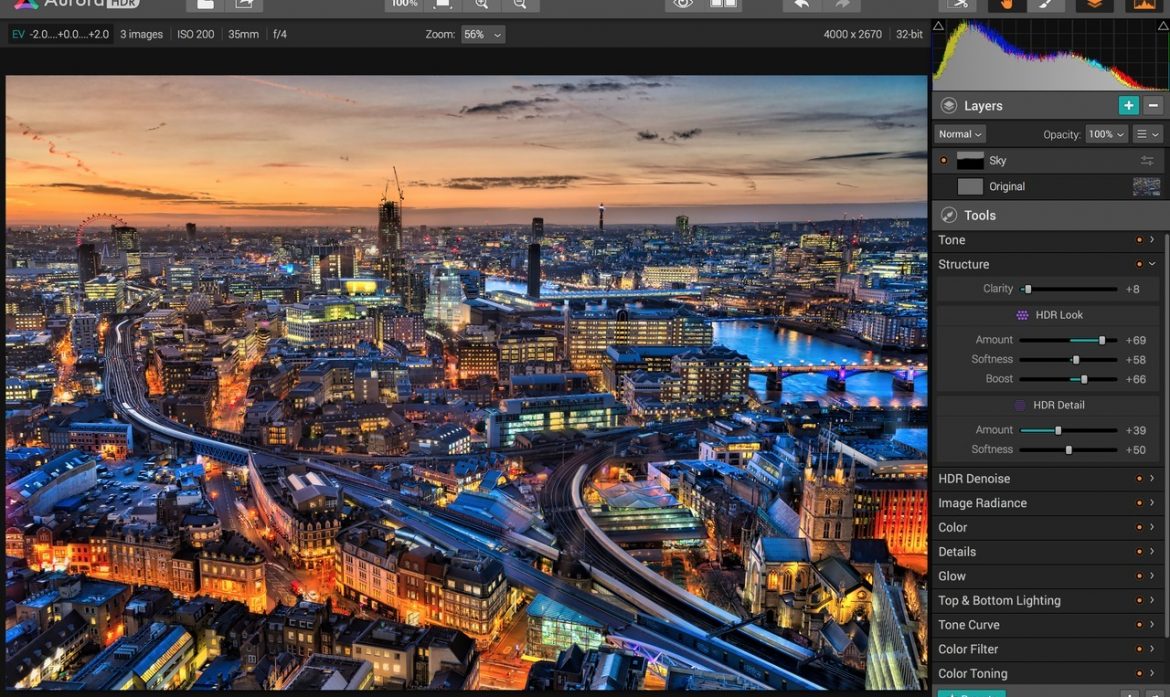The height and width of the screenshot is (697, 1170).
Task: Select the orange Hand pan tool
Action: point(1006,4)
